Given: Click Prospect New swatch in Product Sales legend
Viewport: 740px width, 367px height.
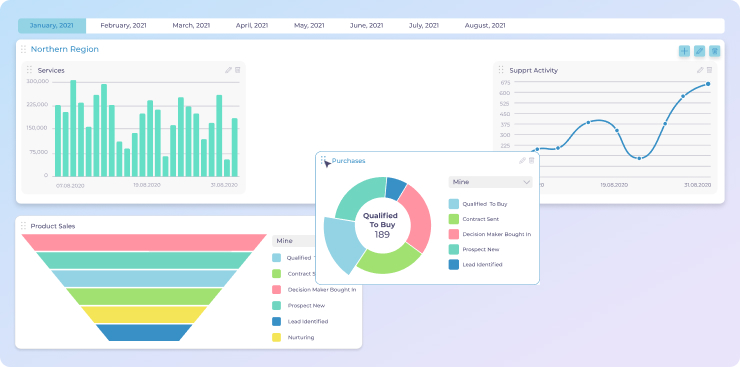Looking at the screenshot, I should [x=277, y=305].
